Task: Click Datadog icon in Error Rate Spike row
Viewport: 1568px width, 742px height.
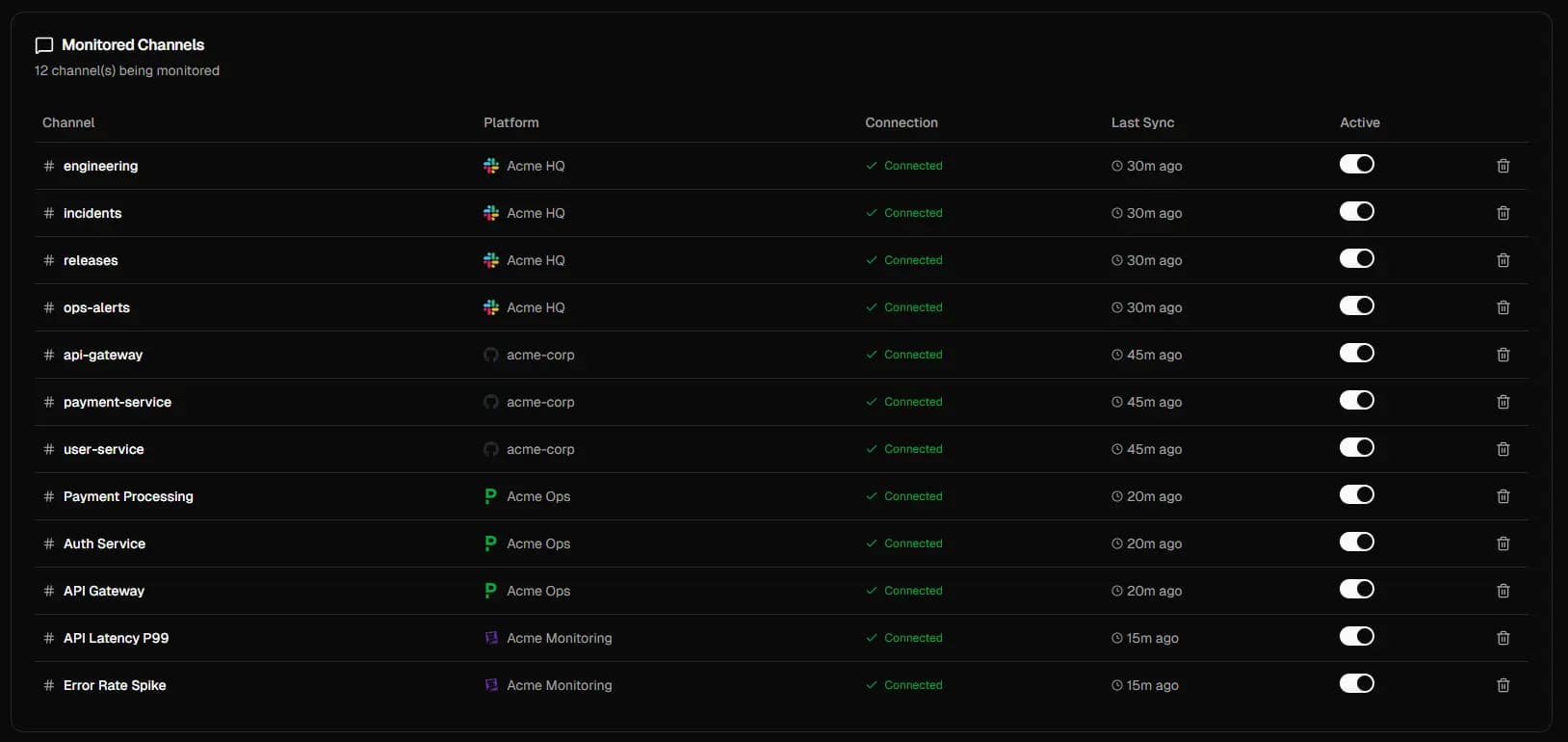Action: (x=491, y=685)
